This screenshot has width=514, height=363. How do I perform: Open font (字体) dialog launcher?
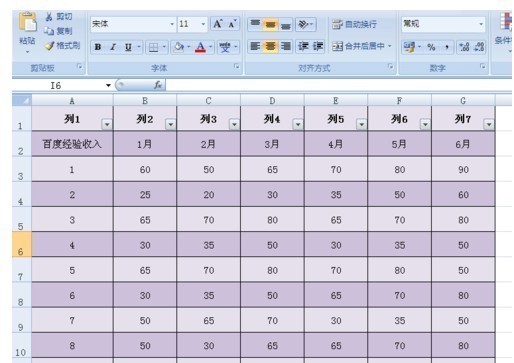pyautogui.click(x=237, y=67)
